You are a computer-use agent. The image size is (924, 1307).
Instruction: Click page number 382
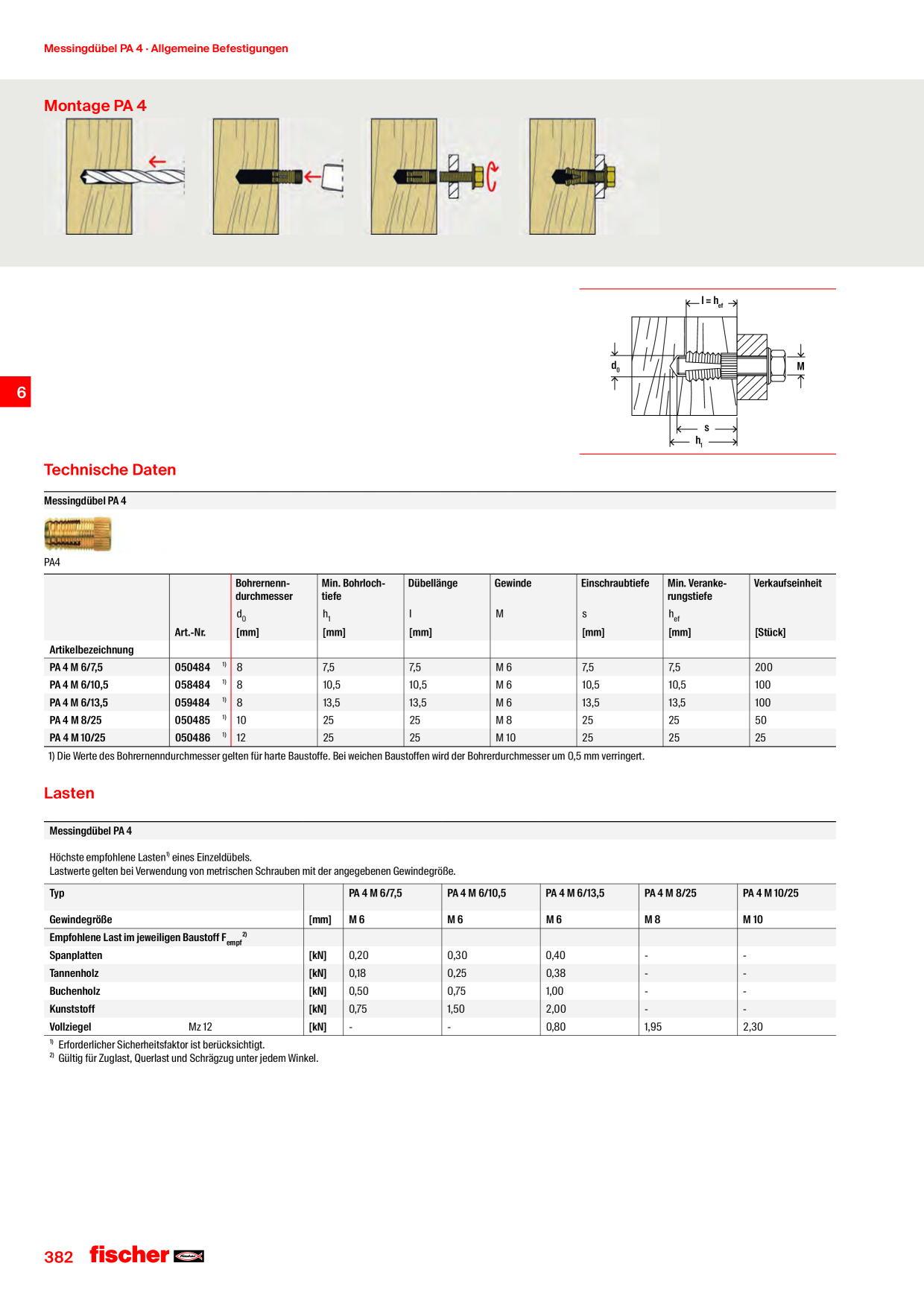[x=59, y=1257]
